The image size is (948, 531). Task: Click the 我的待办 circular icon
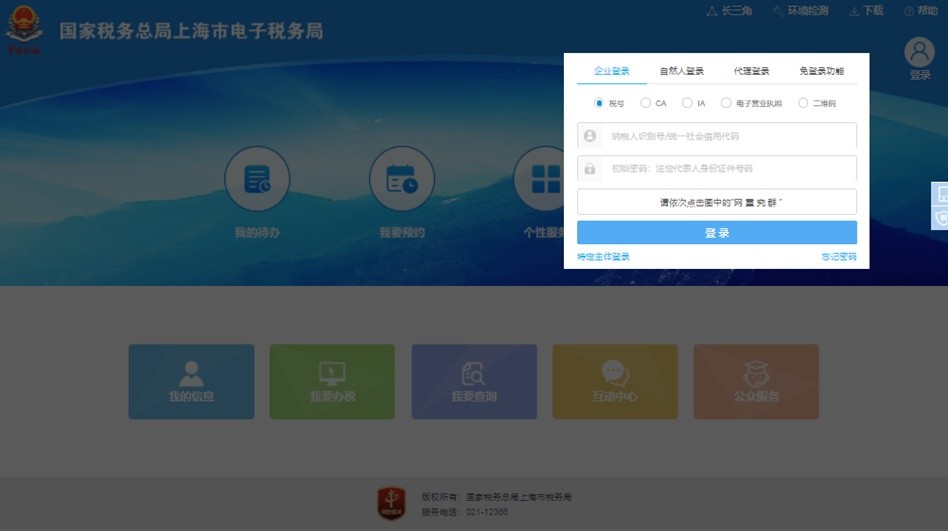click(x=257, y=180)
